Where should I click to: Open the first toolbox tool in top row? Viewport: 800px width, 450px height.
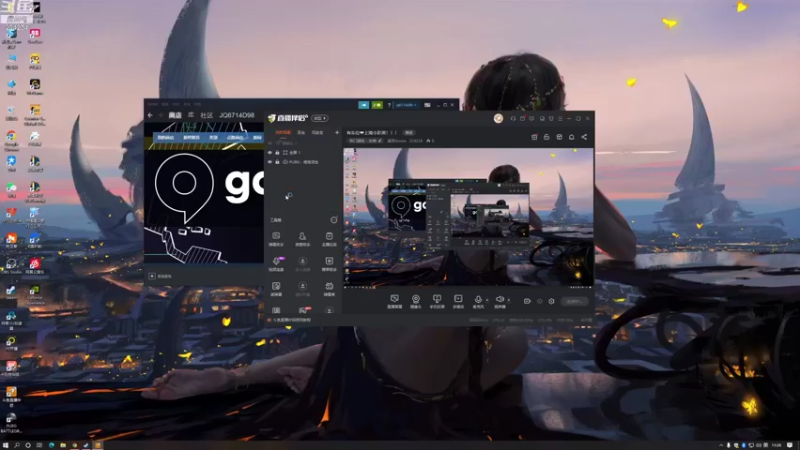(x=276, y=239)
